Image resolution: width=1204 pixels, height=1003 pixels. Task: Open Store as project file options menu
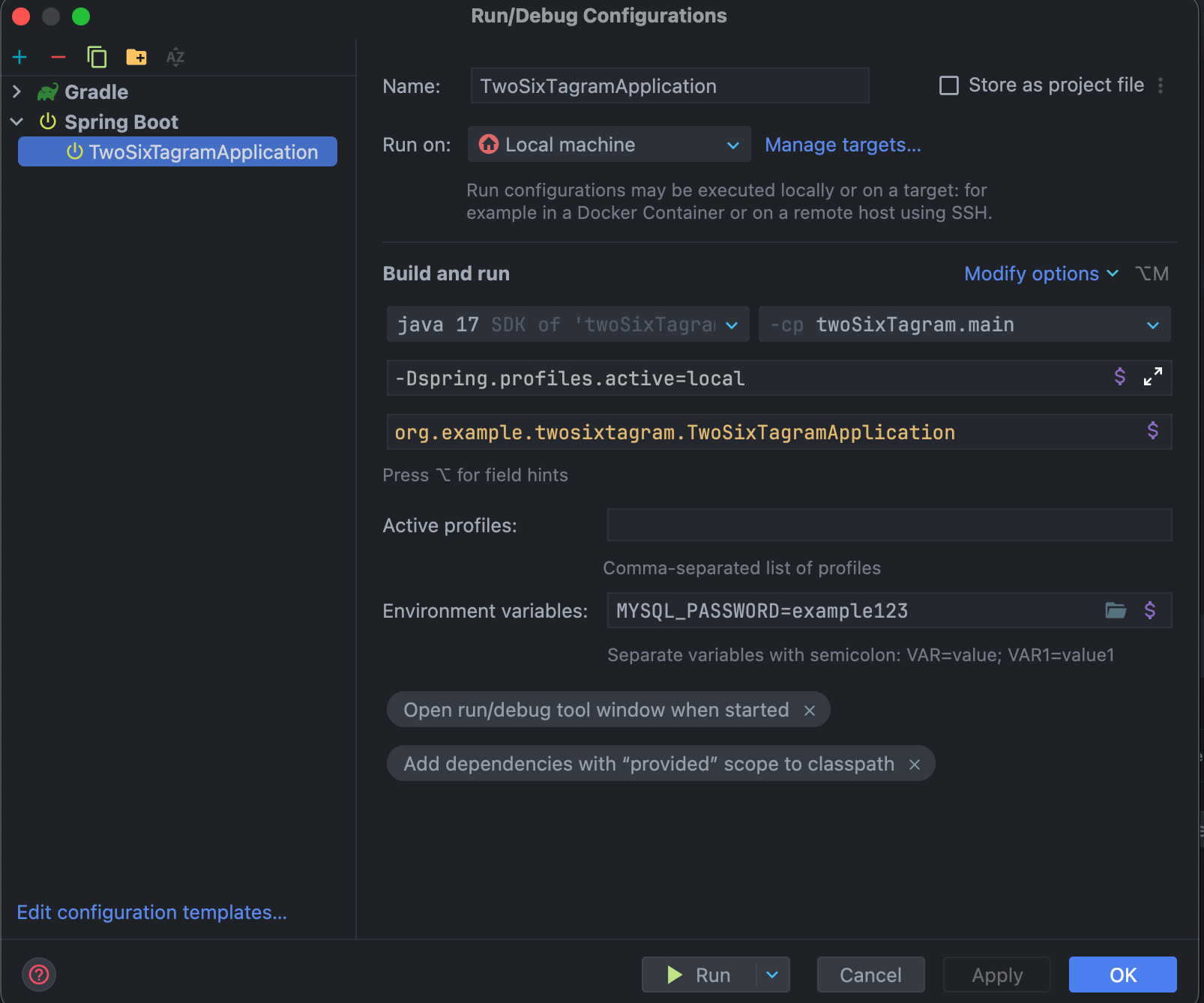point(1161,85)
